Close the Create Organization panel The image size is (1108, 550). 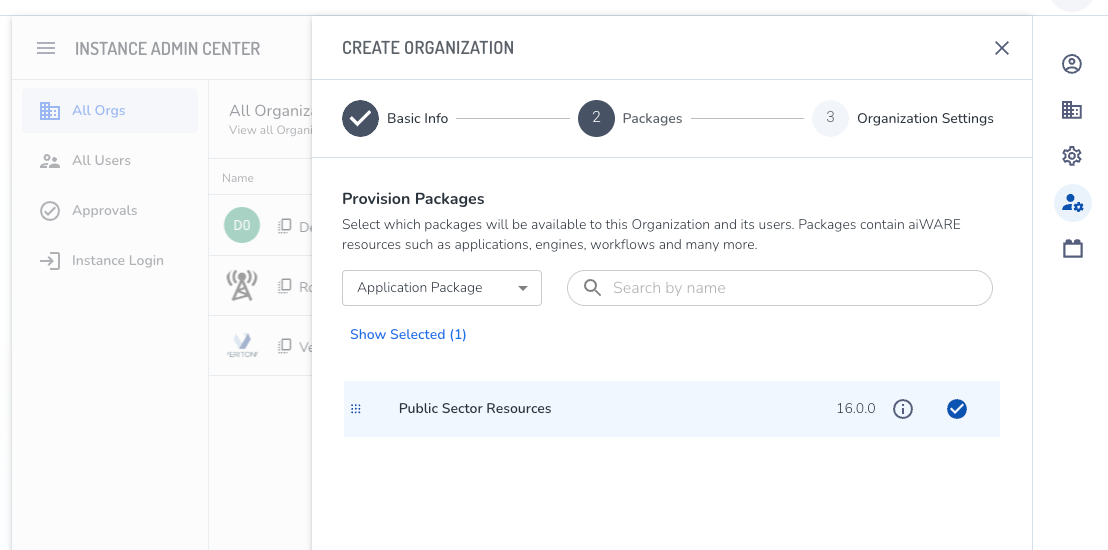pyautogui.click(x=1001, y=48)
